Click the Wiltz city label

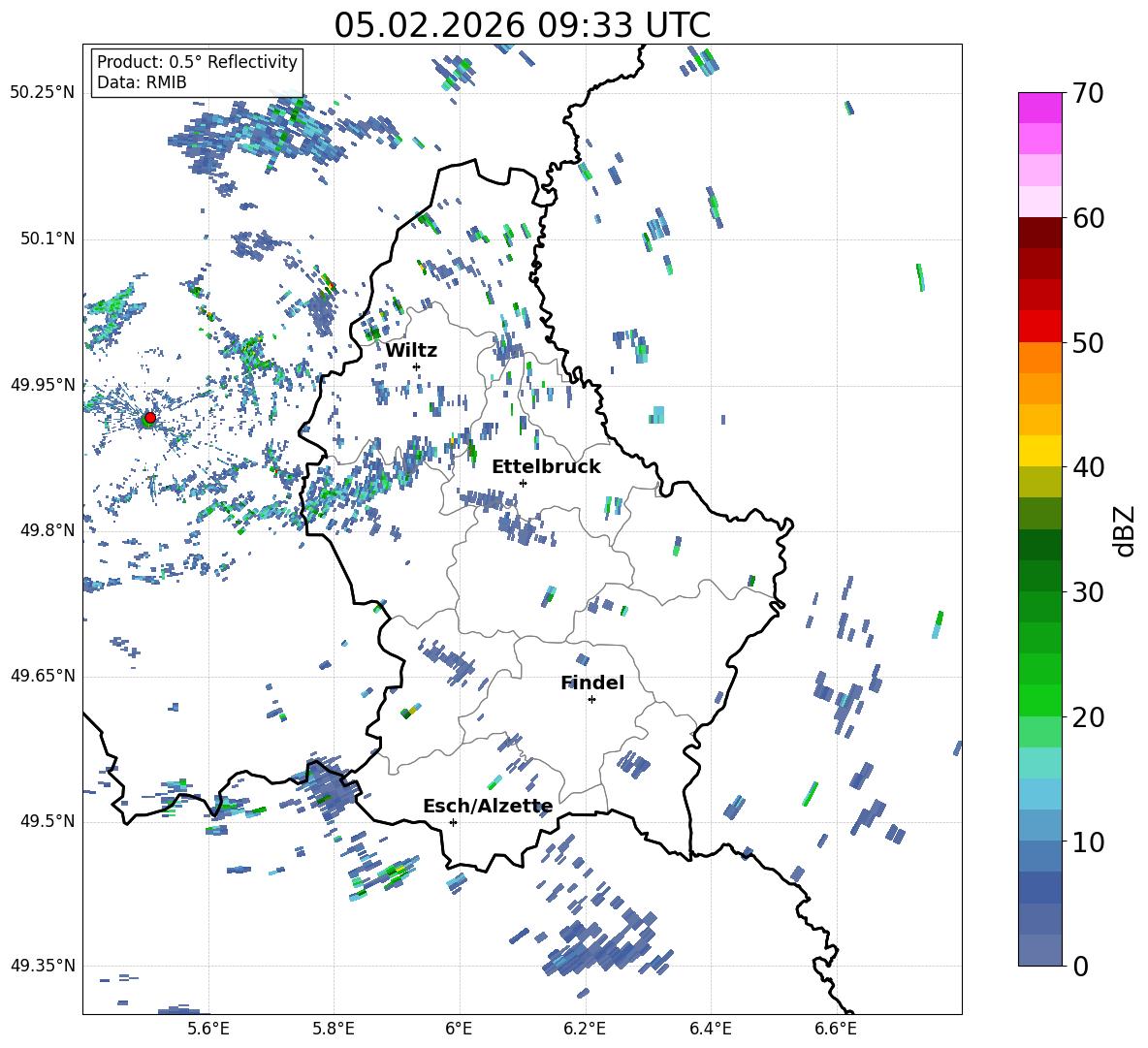pos(411,350)
